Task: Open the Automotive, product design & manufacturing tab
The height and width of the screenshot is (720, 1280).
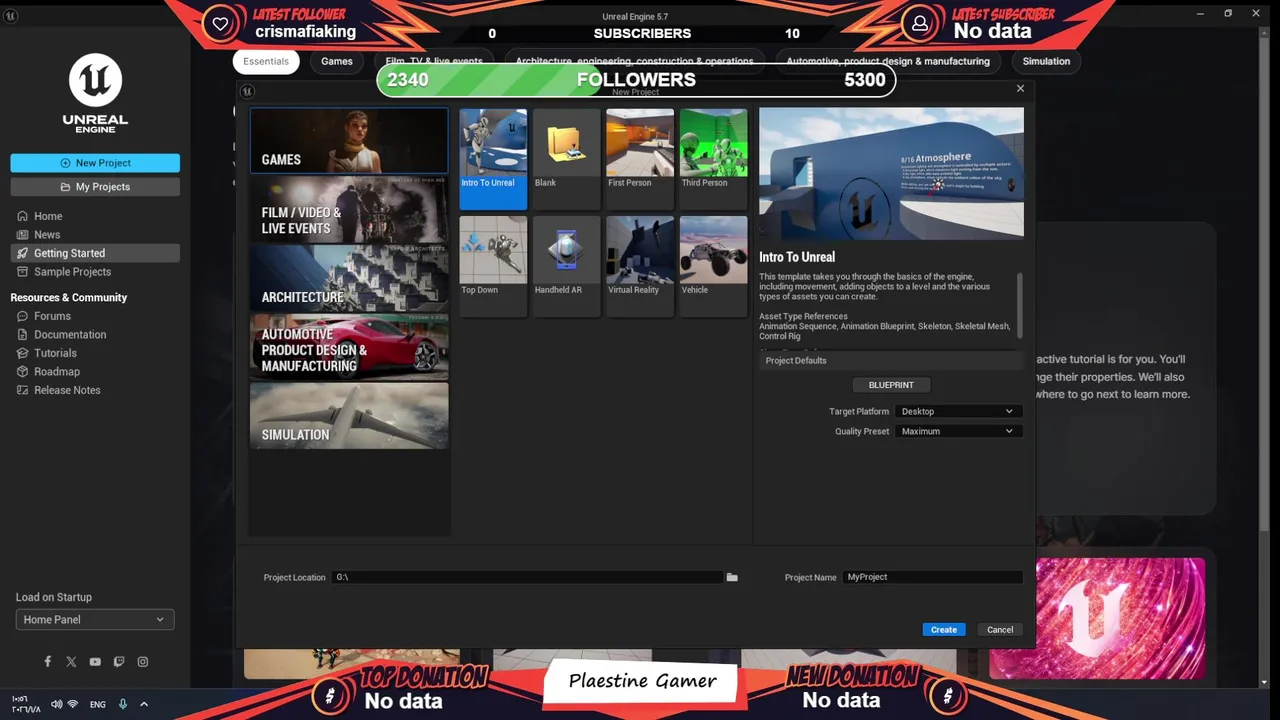Action: [888, 61]
